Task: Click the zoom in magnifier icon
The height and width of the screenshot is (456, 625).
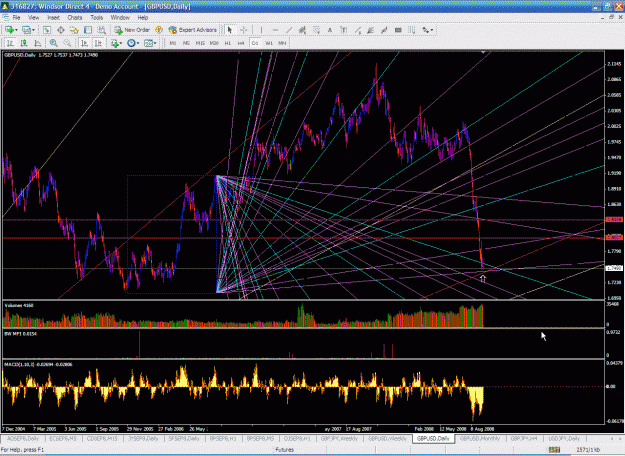Action: [x=53, y=43]
